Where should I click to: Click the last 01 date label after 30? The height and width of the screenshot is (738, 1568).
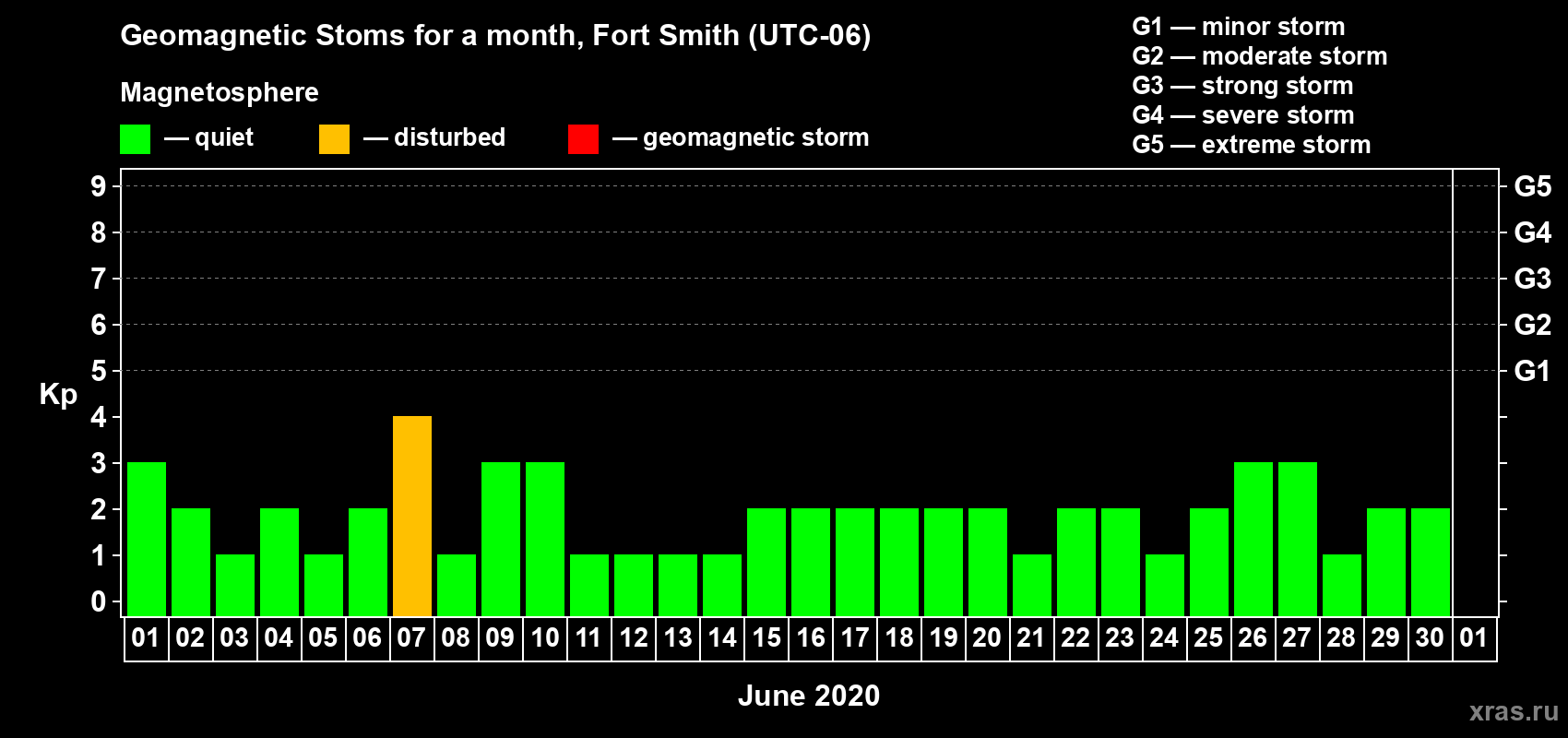1474,637
